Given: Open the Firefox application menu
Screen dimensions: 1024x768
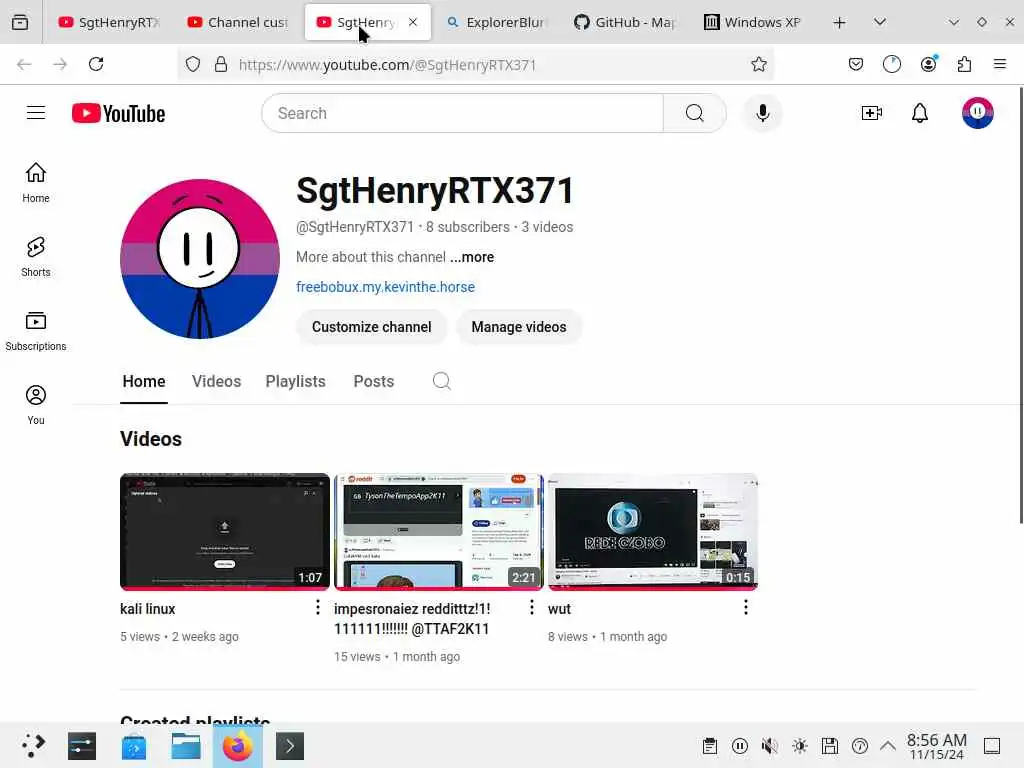Looking at the screenshot, I should [999, 64].
